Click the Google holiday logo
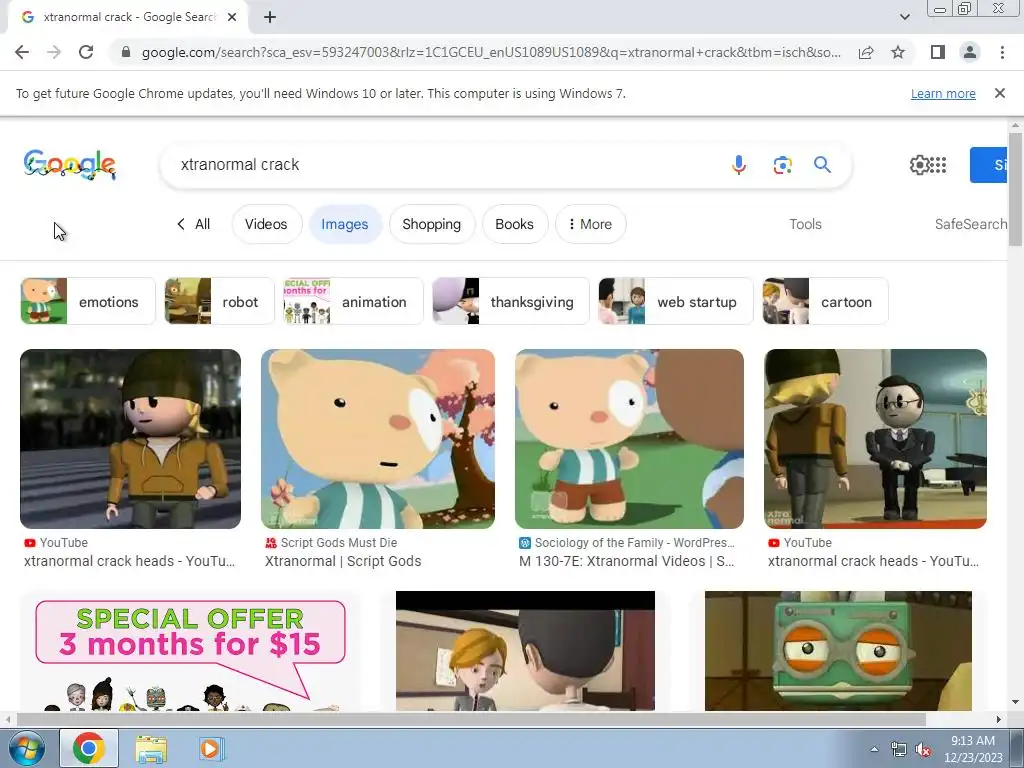The image size is (1024, 768). click(x=70, y=165)
